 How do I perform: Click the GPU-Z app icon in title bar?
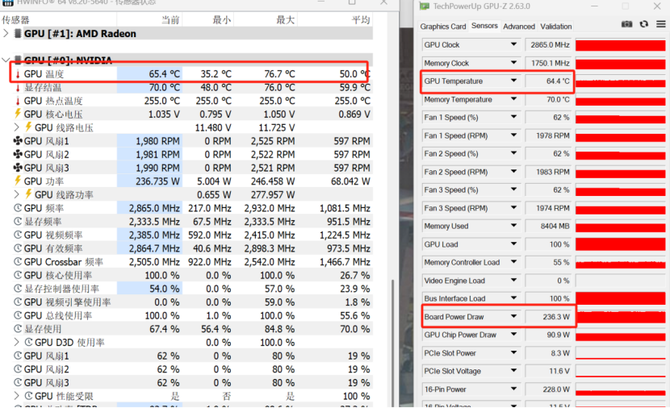coord(424,6)
